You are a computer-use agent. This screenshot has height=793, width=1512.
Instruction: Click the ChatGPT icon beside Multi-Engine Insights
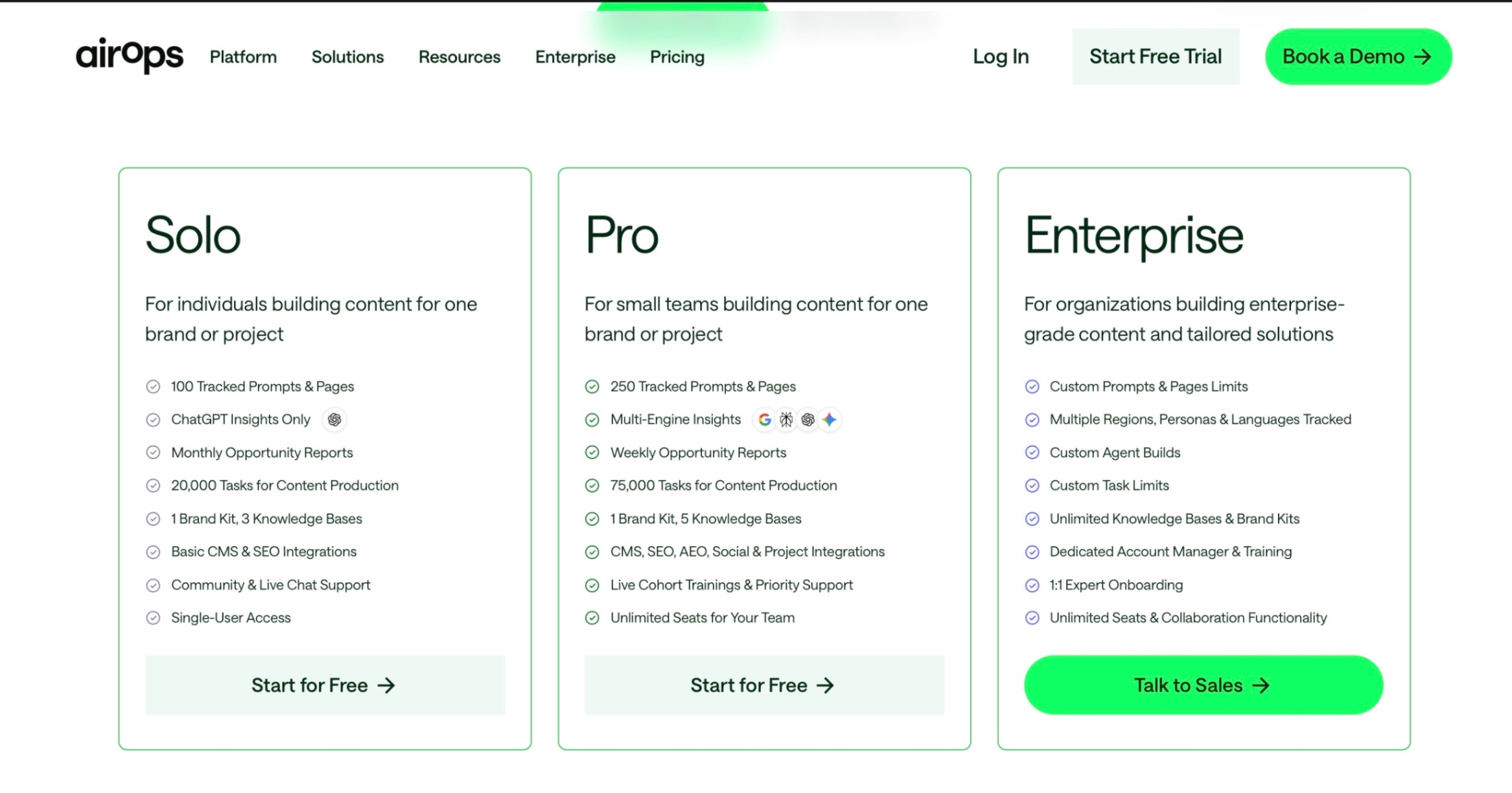pos(808,420)
